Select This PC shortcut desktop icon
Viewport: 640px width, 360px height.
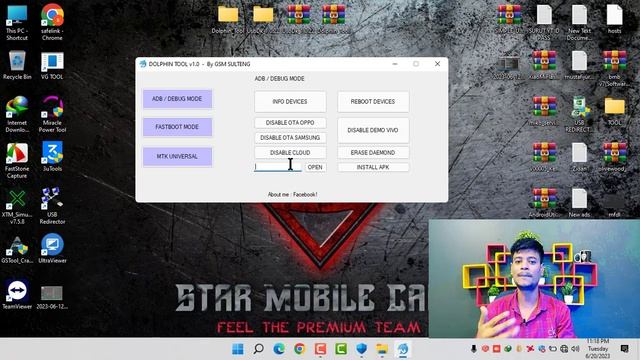17,22
